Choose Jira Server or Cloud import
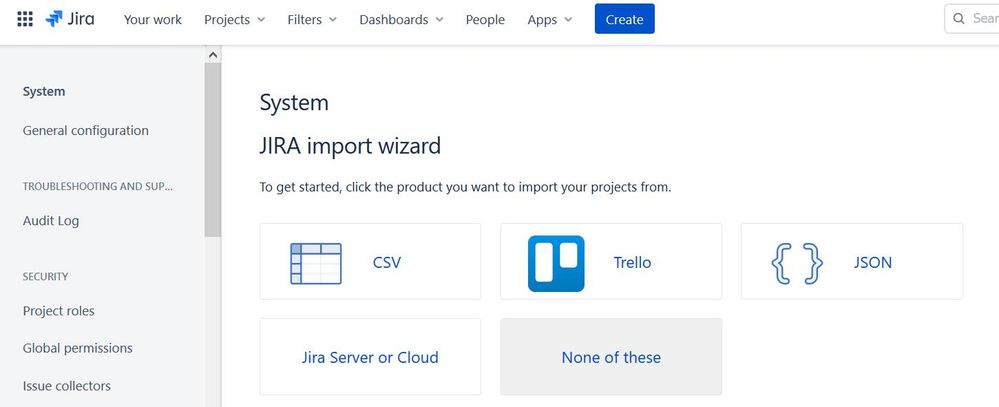This screenshot has width=999, height=407. click(x=370, y=357)
